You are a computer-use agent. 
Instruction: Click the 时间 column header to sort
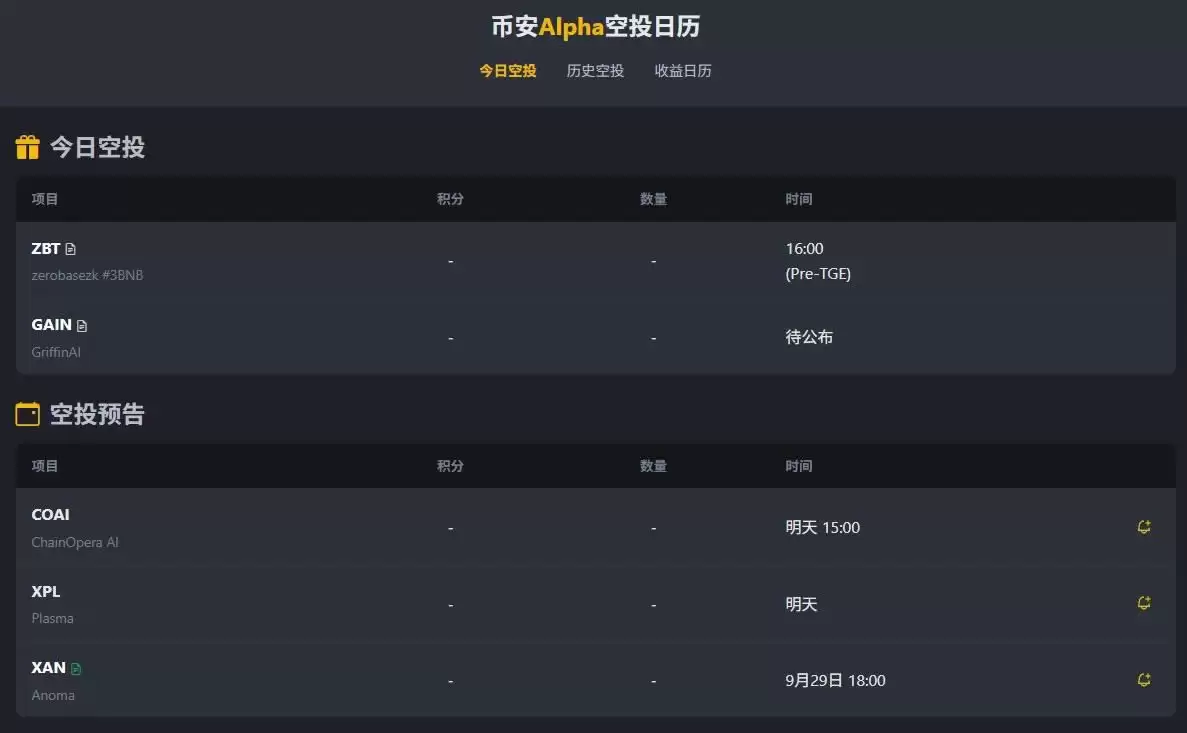(x=800, y=199)
